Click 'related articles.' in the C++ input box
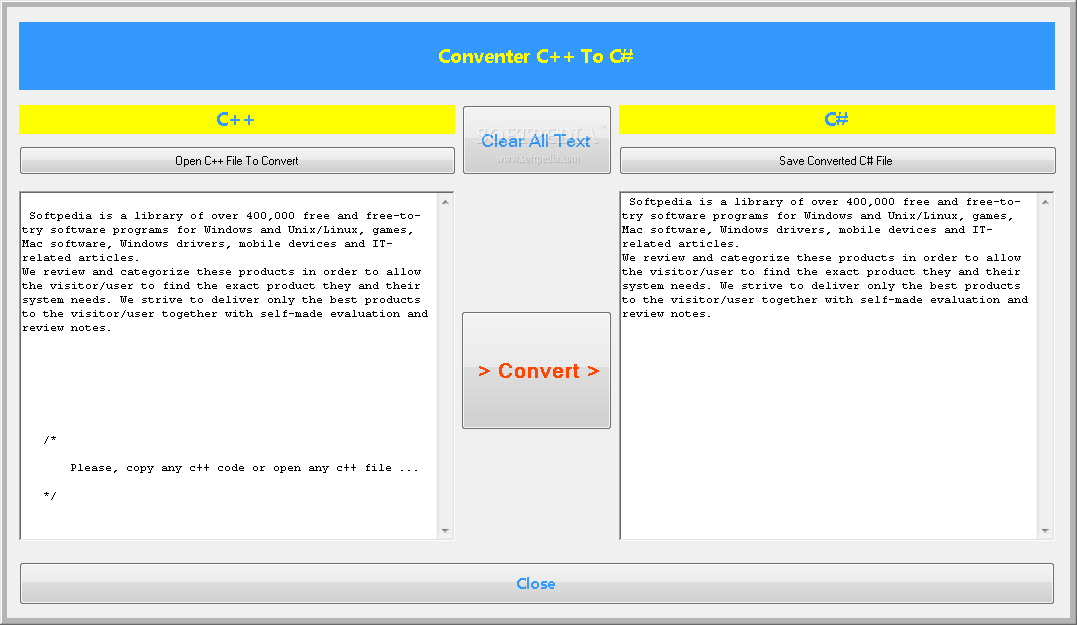This screenshot has height=625, width=1077. coord(80,258)
